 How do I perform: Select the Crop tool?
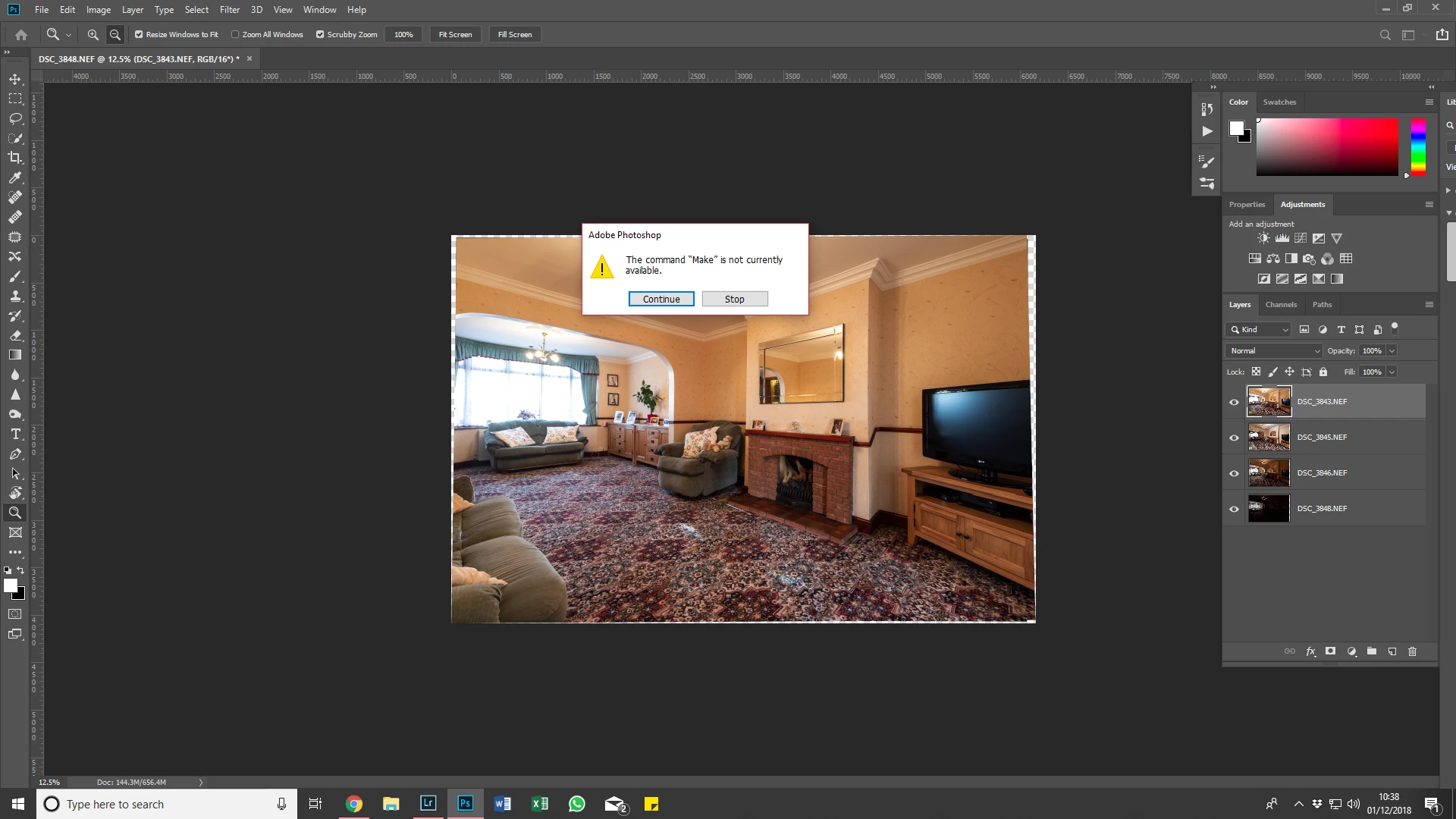[15, 158]
